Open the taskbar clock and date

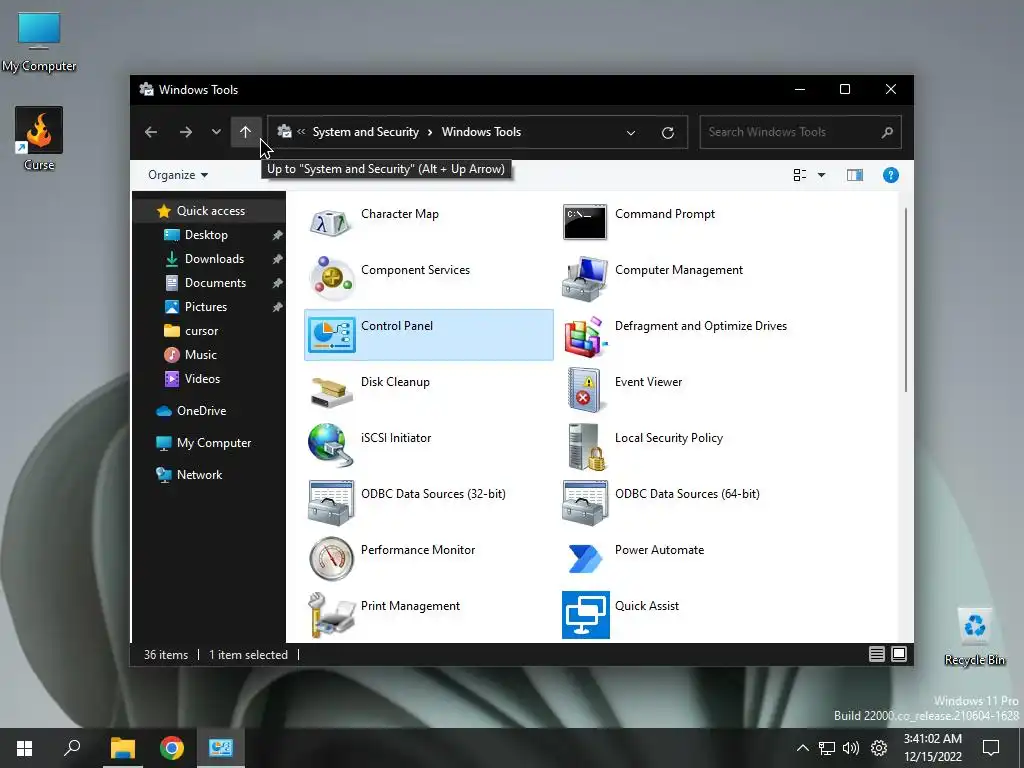(933, 748)
